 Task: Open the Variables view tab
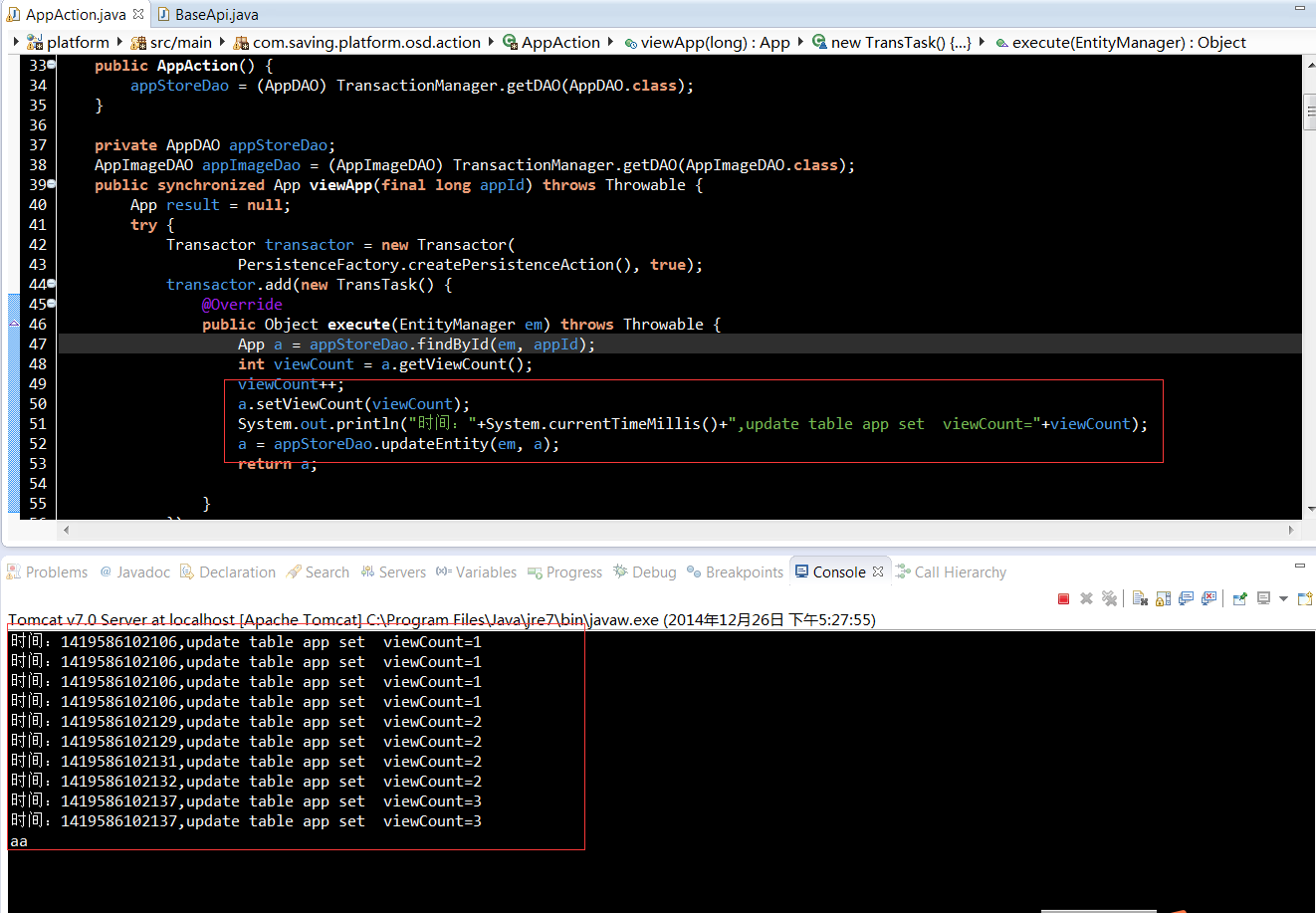click(x=477, y=571)
